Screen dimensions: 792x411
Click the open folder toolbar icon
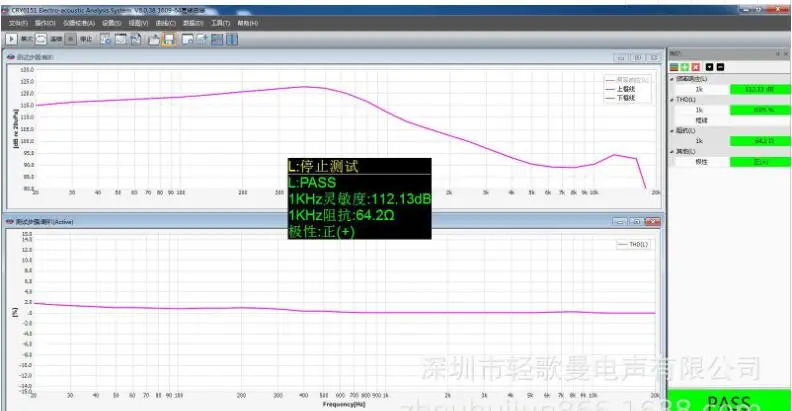coord(154,39)
